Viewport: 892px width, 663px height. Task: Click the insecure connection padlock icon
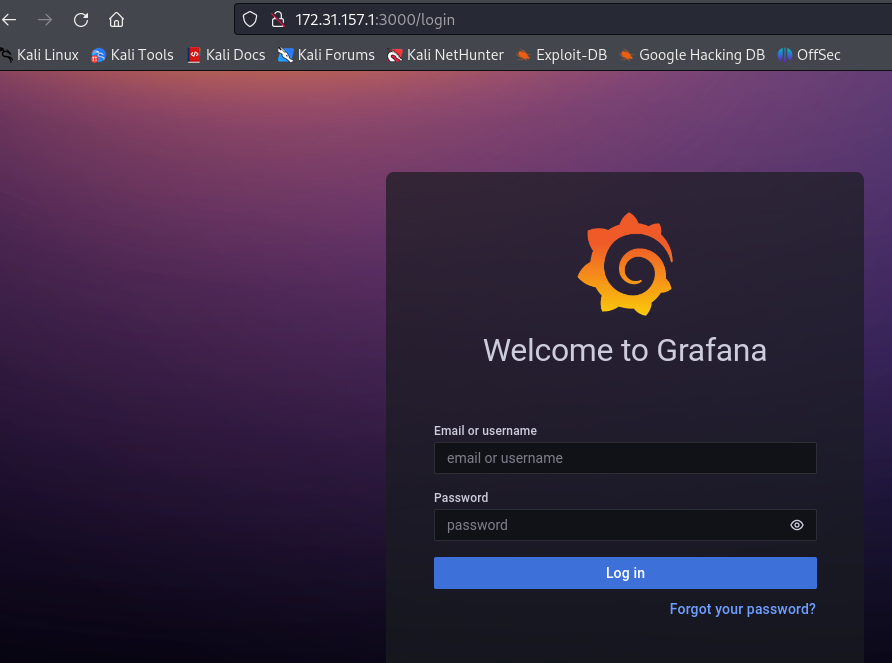coord(278,20)
